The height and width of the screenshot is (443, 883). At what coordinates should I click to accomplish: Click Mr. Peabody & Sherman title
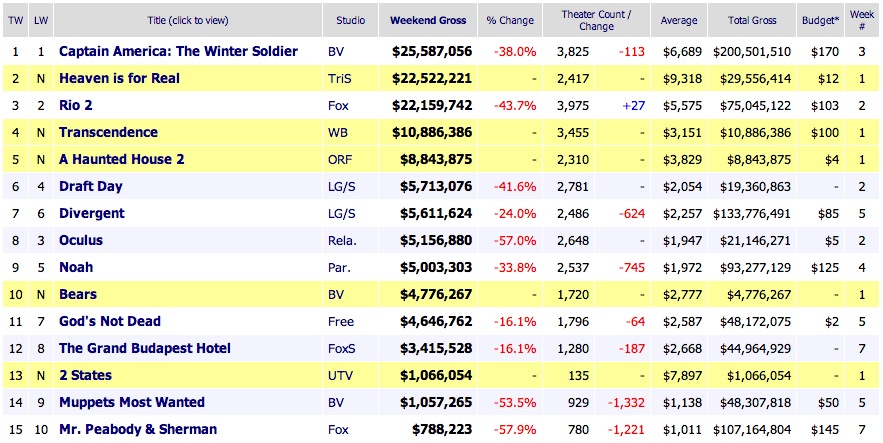click(x=135, y=429)
